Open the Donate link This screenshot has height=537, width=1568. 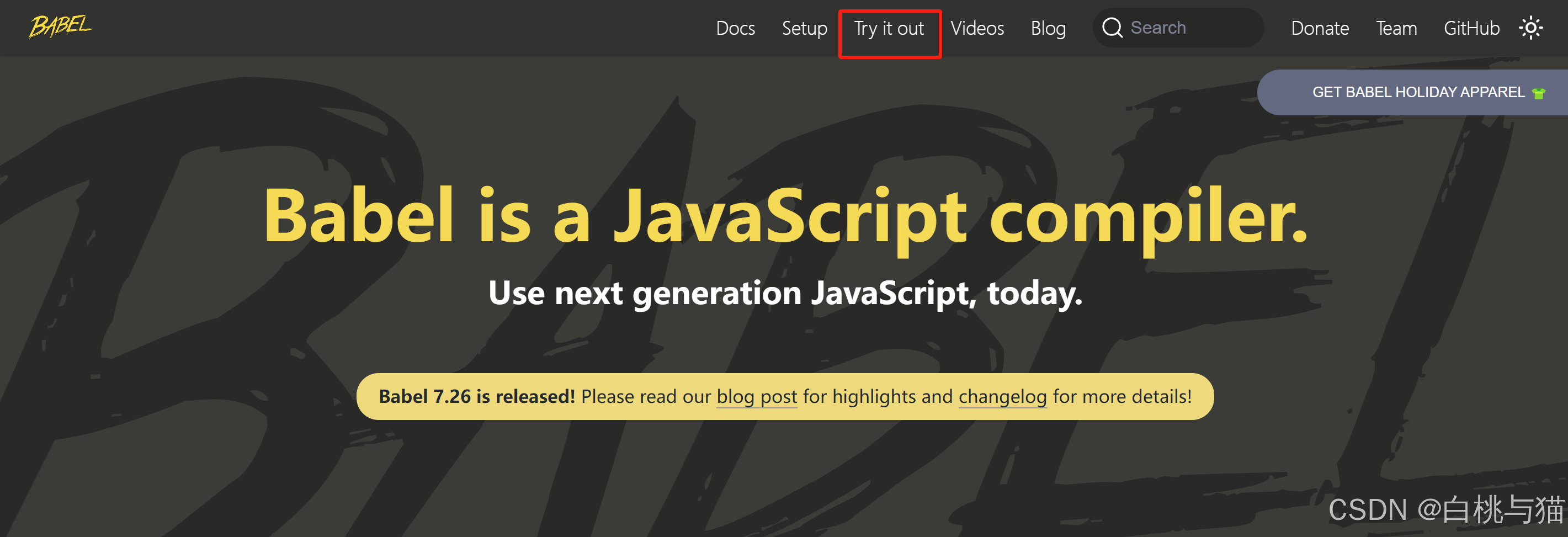[x=1320, y=28]
